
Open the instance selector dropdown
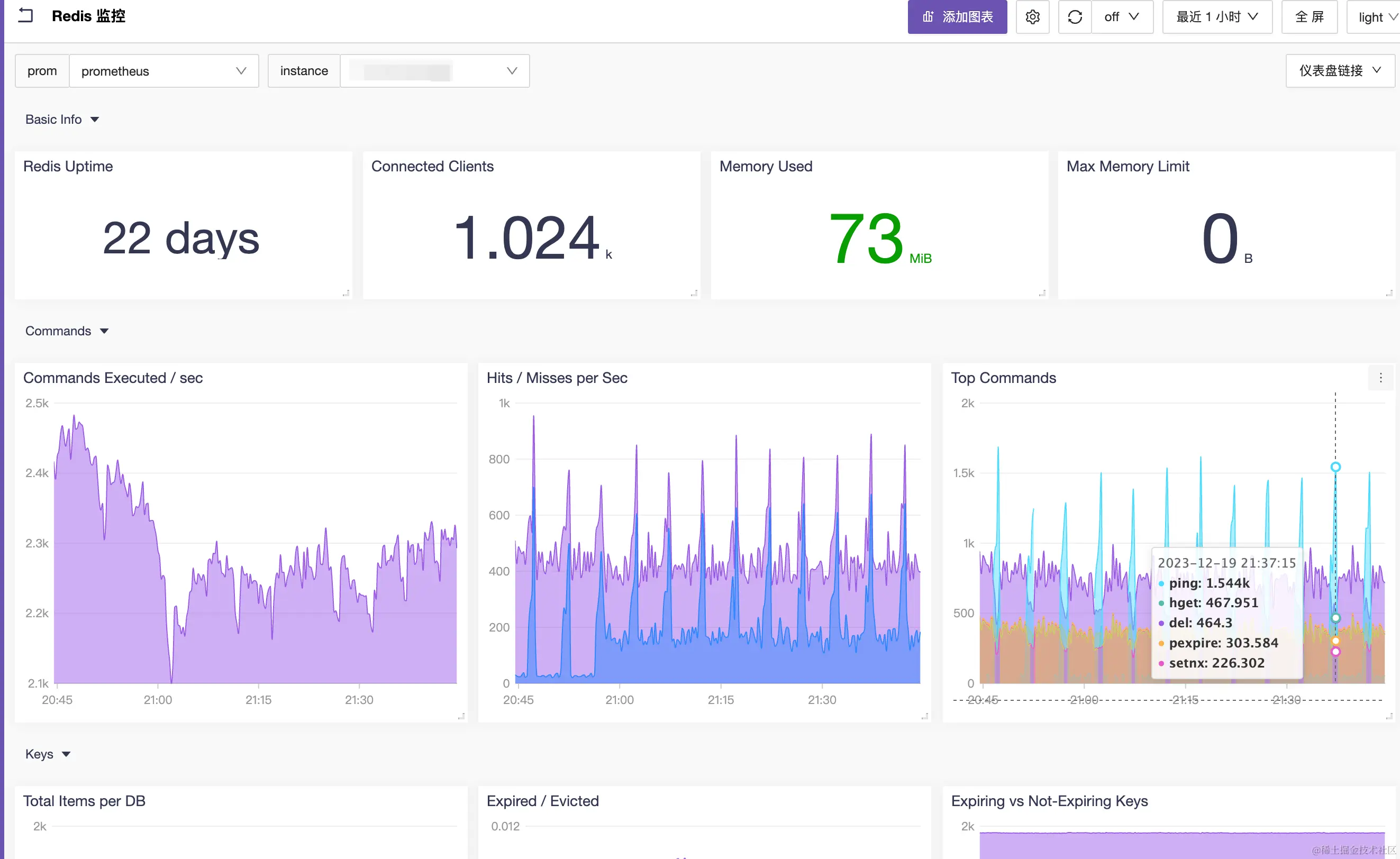[x=435, y=71]
